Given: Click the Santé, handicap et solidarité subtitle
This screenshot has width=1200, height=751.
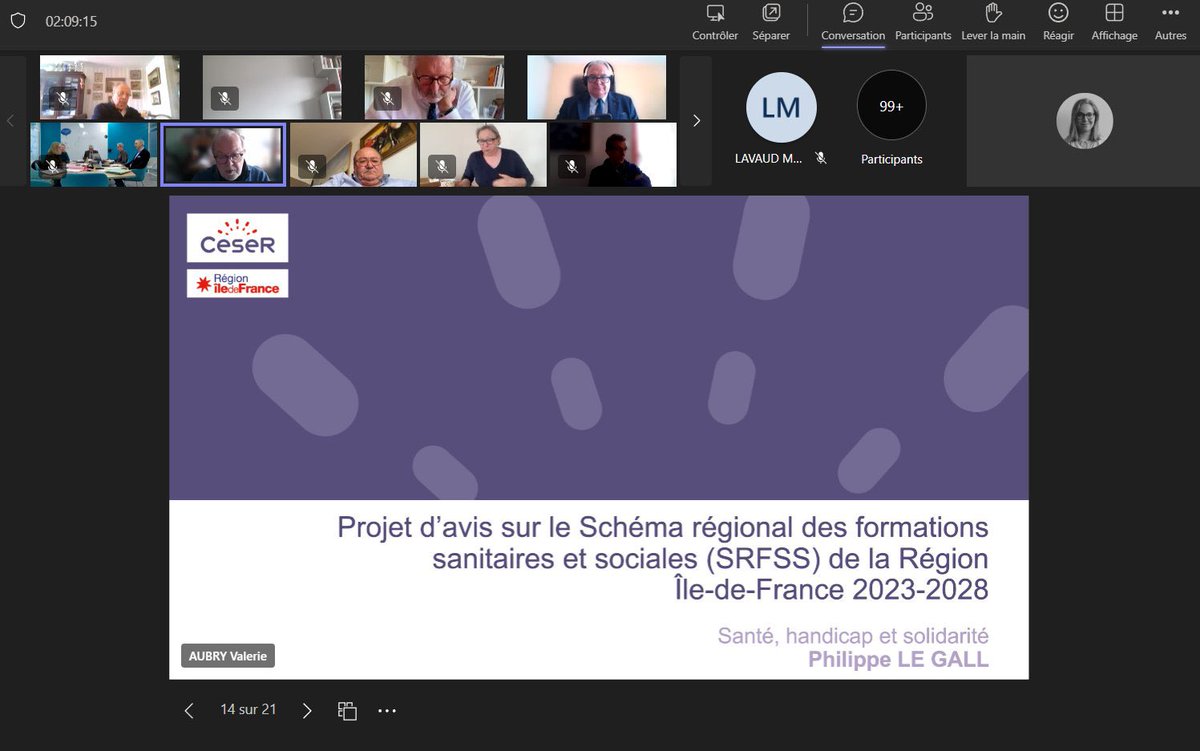Looking at the screenshot, I should click(x=853, y=635).
